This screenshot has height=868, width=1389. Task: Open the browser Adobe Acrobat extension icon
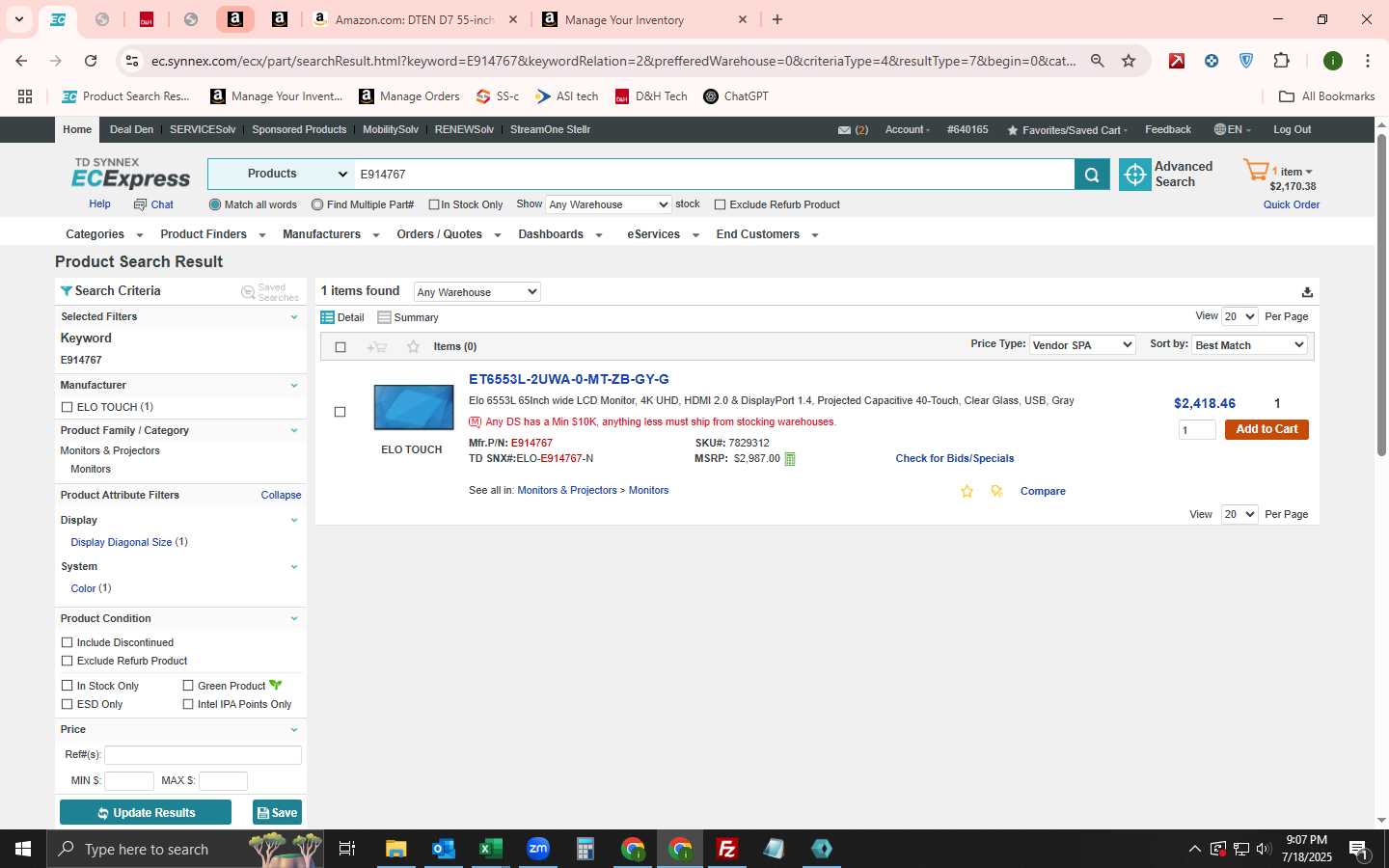1177,61
